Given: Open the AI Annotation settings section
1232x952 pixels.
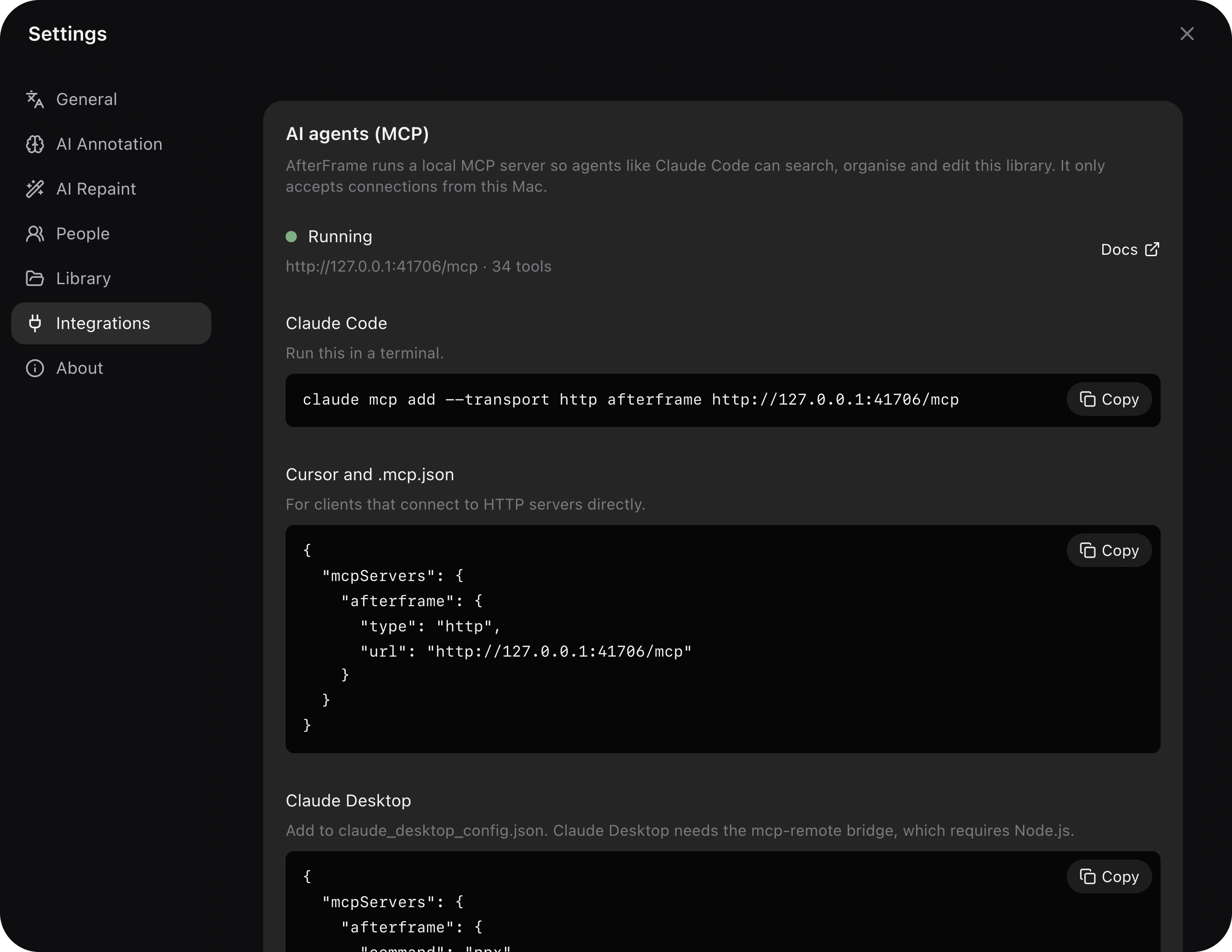Looking at the screenshot, I should coord(111,144).
